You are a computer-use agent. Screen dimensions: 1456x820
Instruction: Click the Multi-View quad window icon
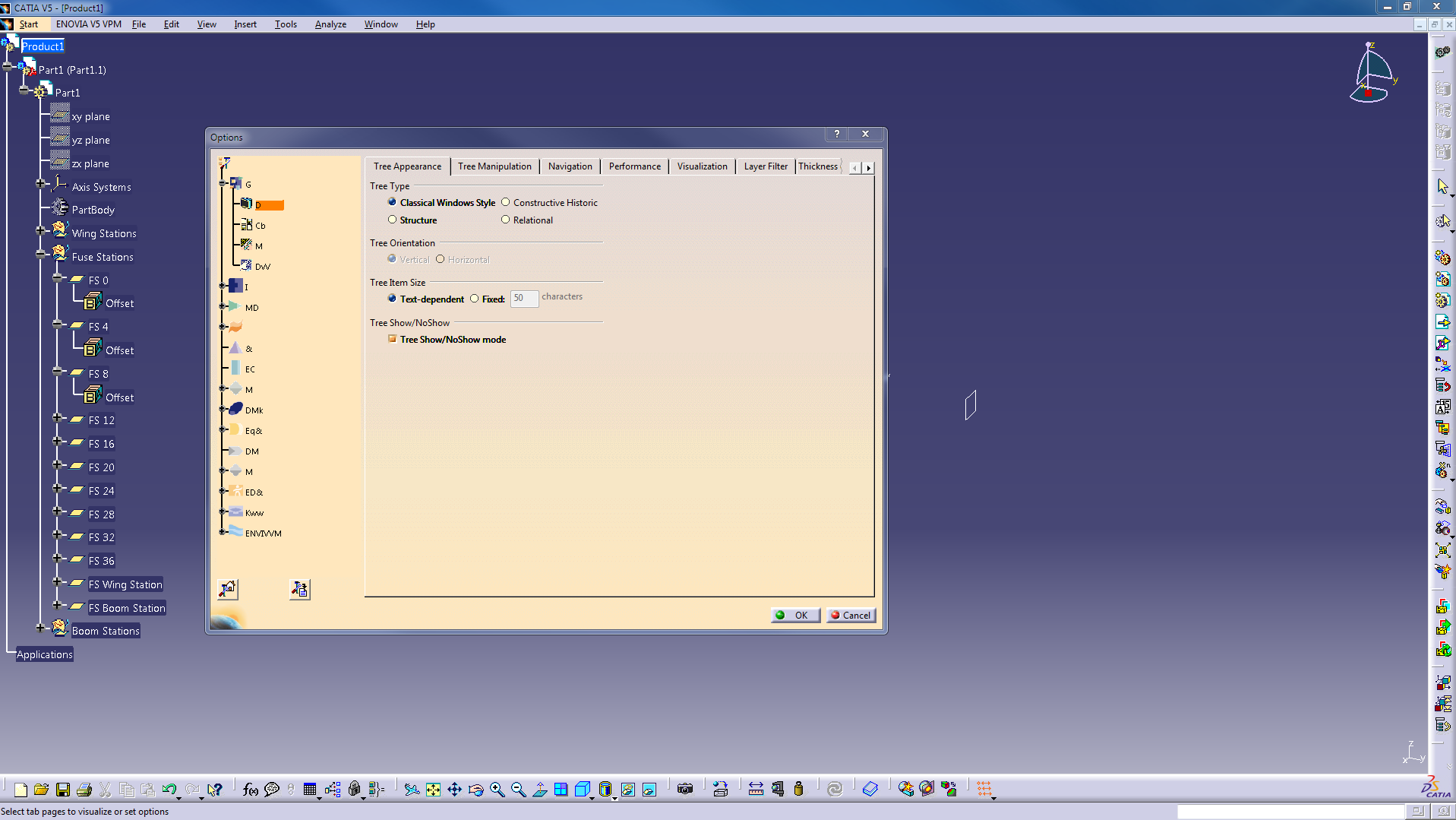point(561,790)
